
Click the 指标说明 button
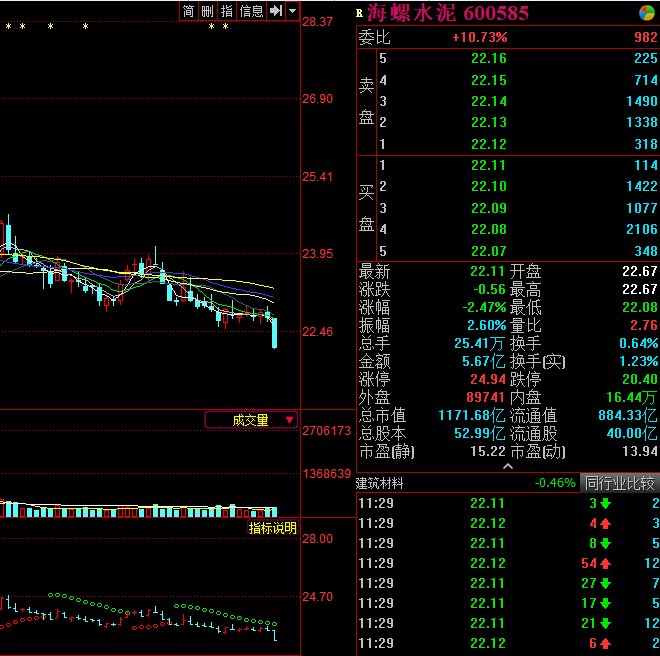click(273, 528)
